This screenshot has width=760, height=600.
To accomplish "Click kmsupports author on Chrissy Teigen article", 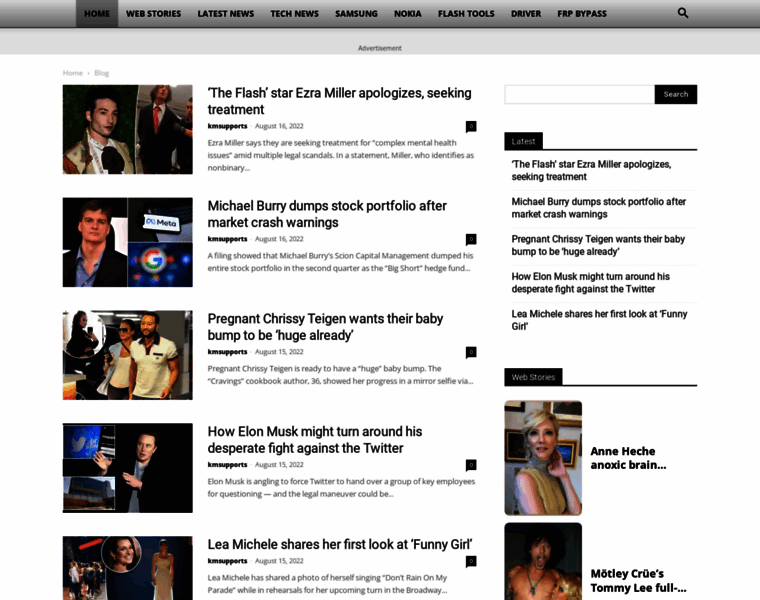I will tap(227, 352).
